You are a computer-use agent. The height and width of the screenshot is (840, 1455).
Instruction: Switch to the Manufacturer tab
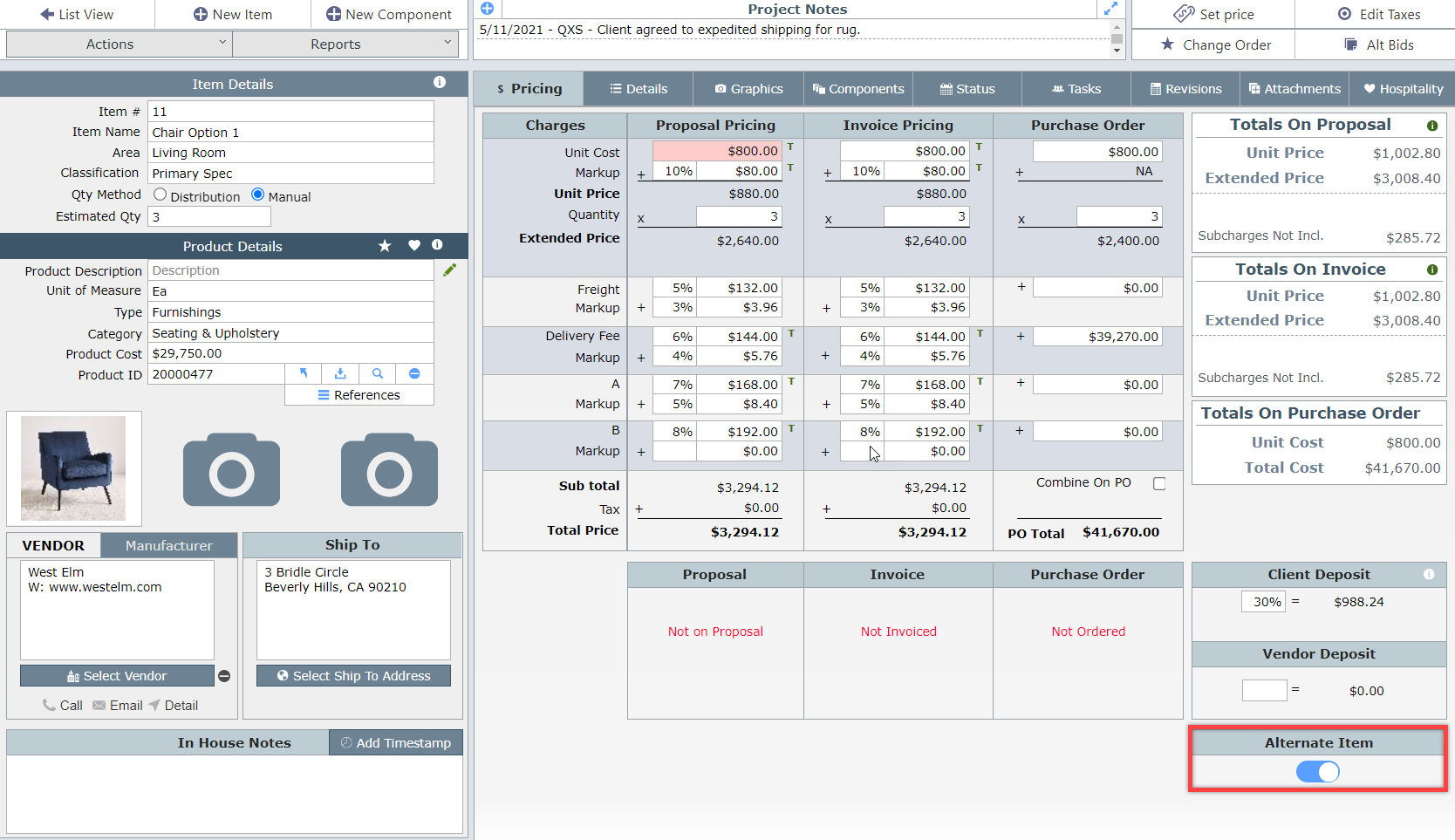tap(169, 545)
